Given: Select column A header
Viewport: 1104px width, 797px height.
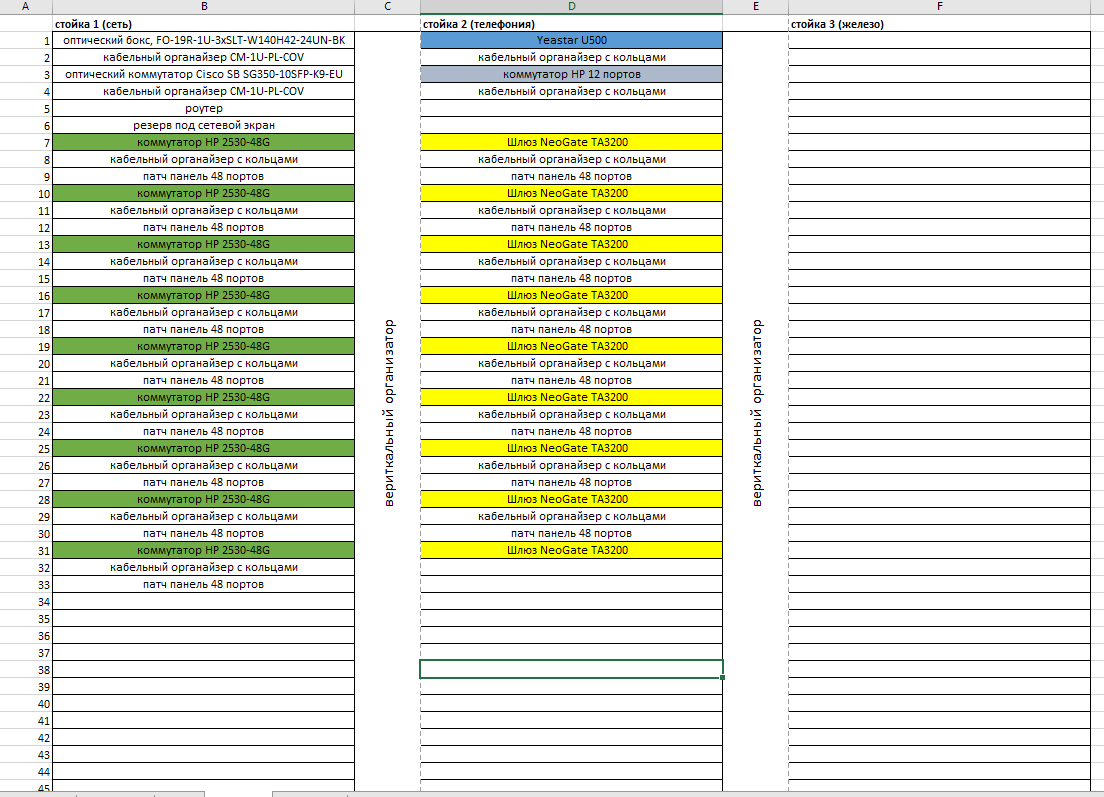Looking at the screenshot, I should [x=26, y=6].
